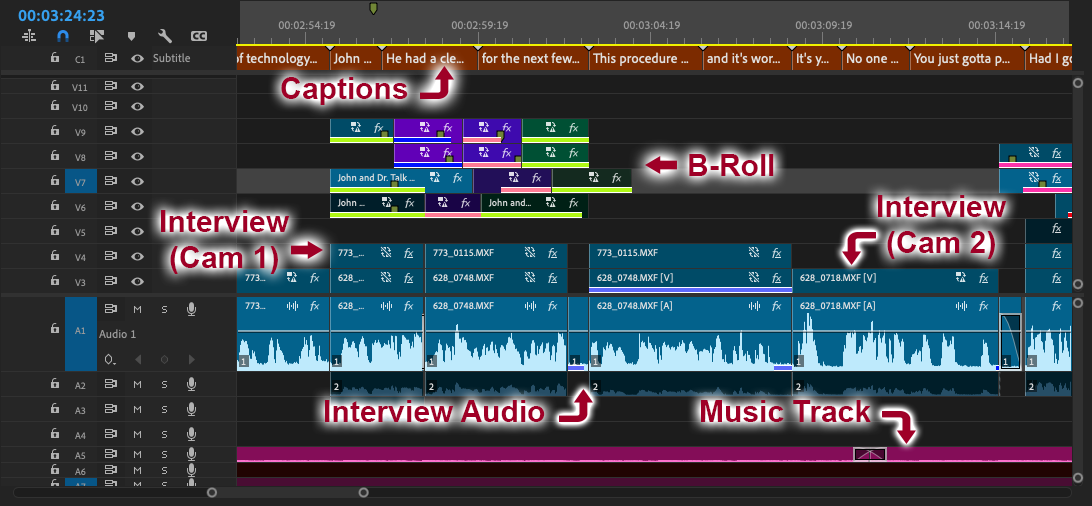1092x506 pixels.
Task: Click left handle of horizontal zoom scrollbar
Action: [212, 493]
